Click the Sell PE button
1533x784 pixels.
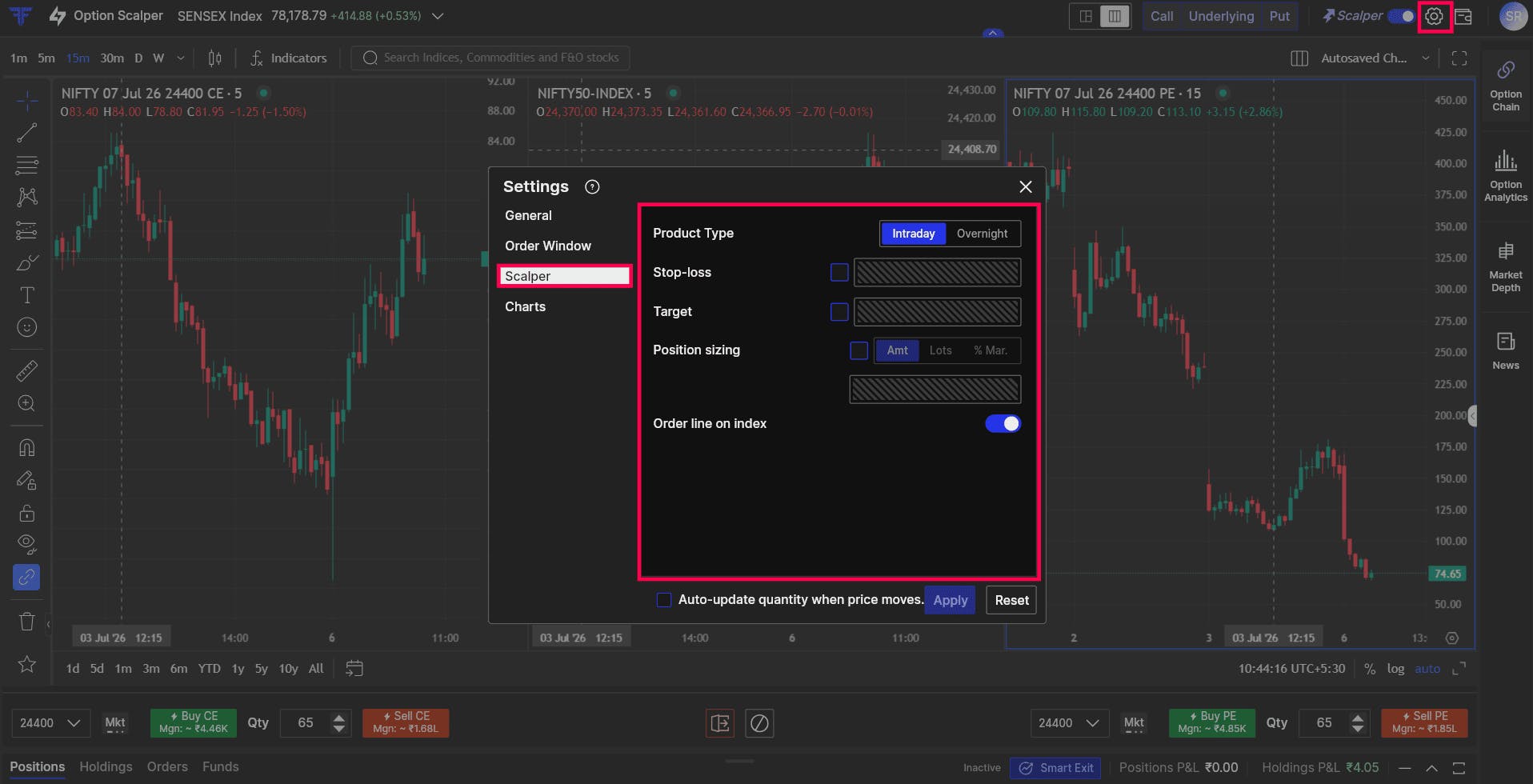(1424, 722)
